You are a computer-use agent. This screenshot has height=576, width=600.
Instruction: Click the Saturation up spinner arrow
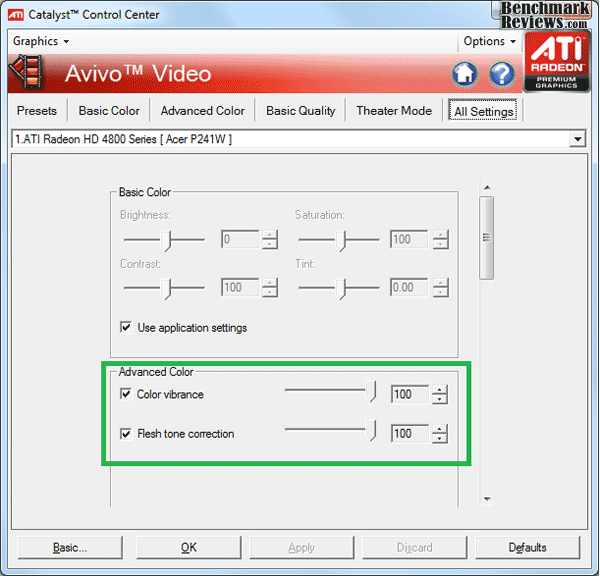click(441, 235)
